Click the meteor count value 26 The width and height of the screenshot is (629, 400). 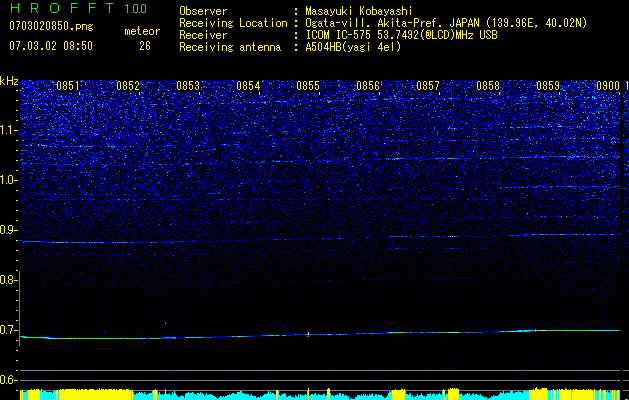pos(145,46)
